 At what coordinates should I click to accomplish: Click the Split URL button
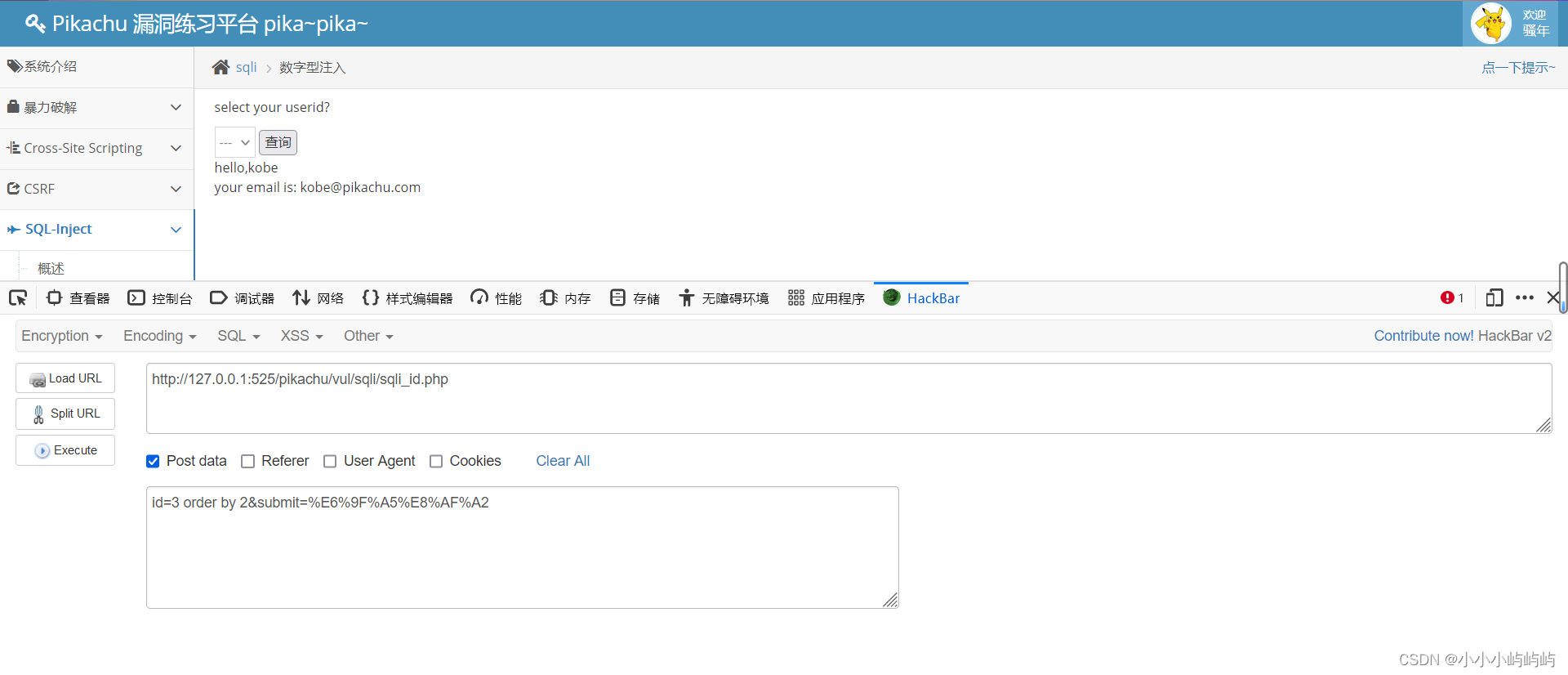[65, 413]
